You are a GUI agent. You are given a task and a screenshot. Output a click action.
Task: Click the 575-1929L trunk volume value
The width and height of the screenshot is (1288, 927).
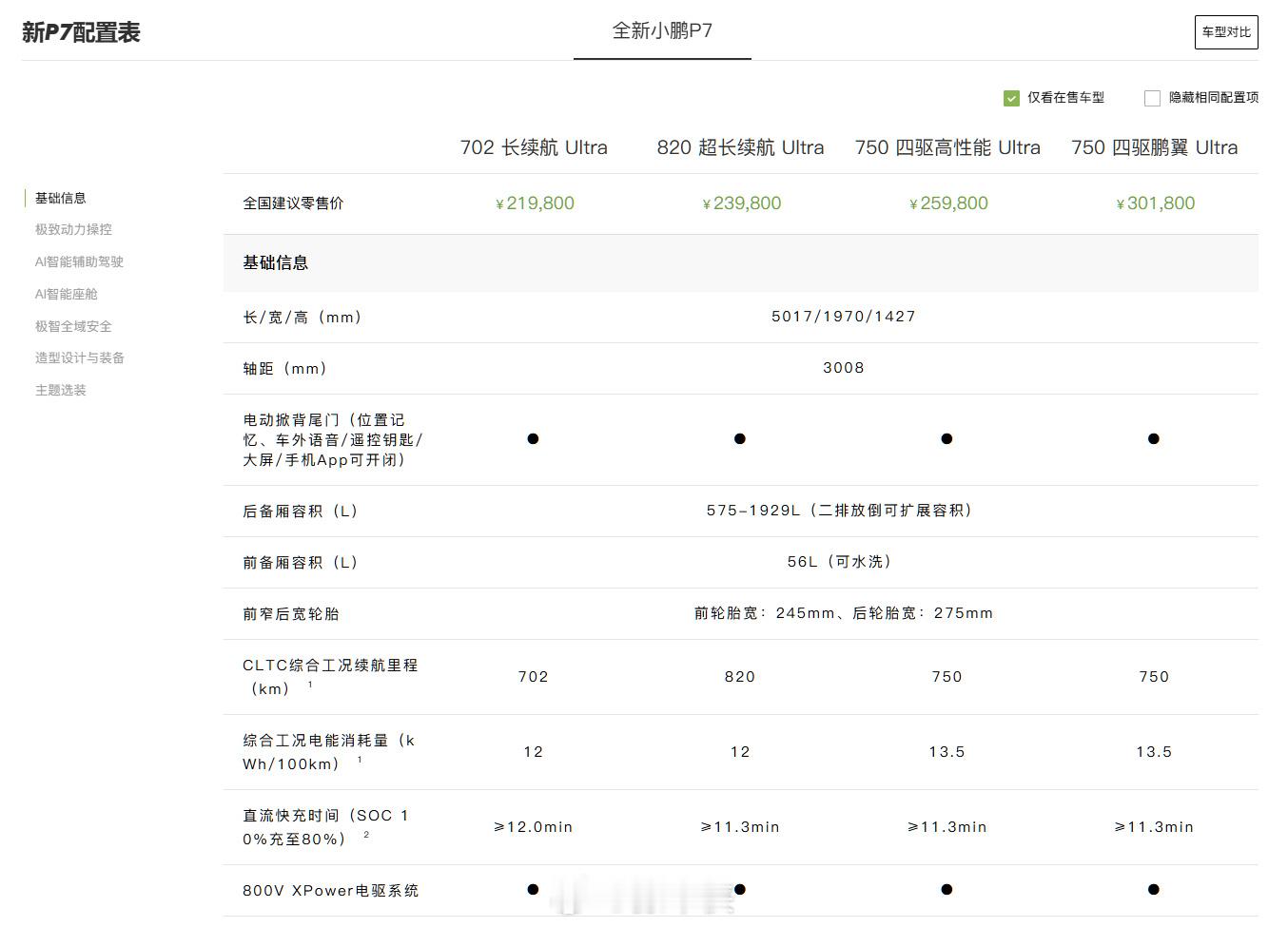tap(843, 511)
